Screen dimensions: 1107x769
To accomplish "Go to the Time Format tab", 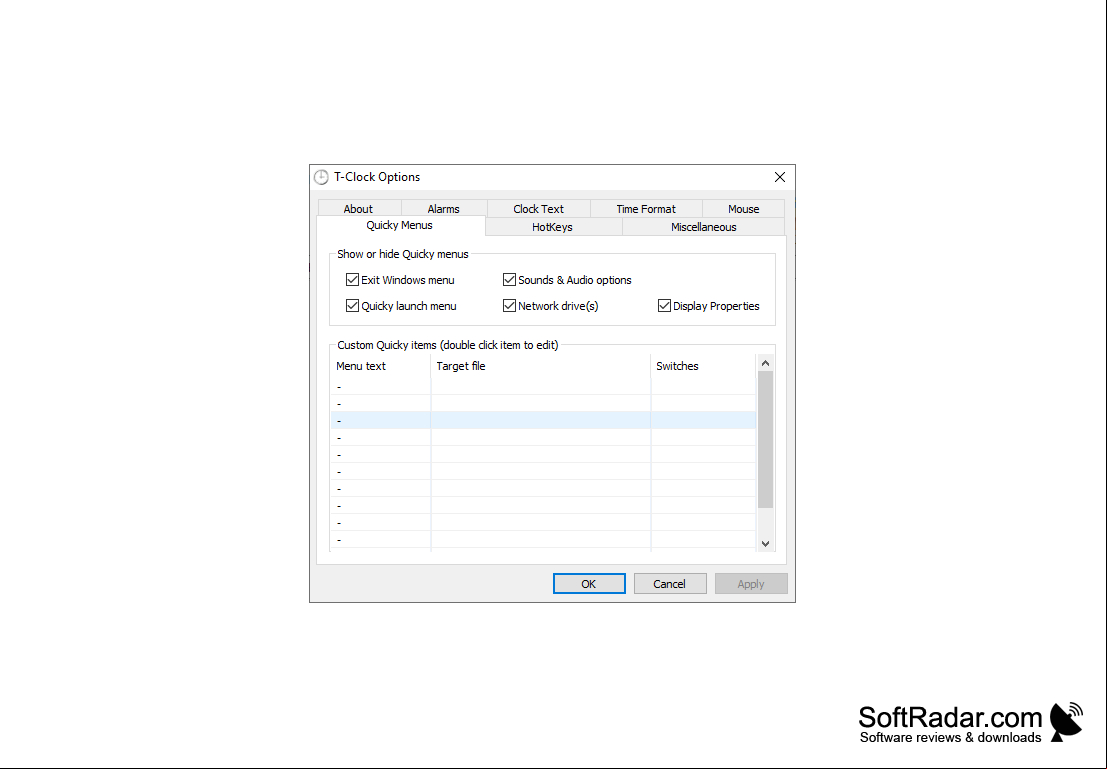I will (645, 209).
